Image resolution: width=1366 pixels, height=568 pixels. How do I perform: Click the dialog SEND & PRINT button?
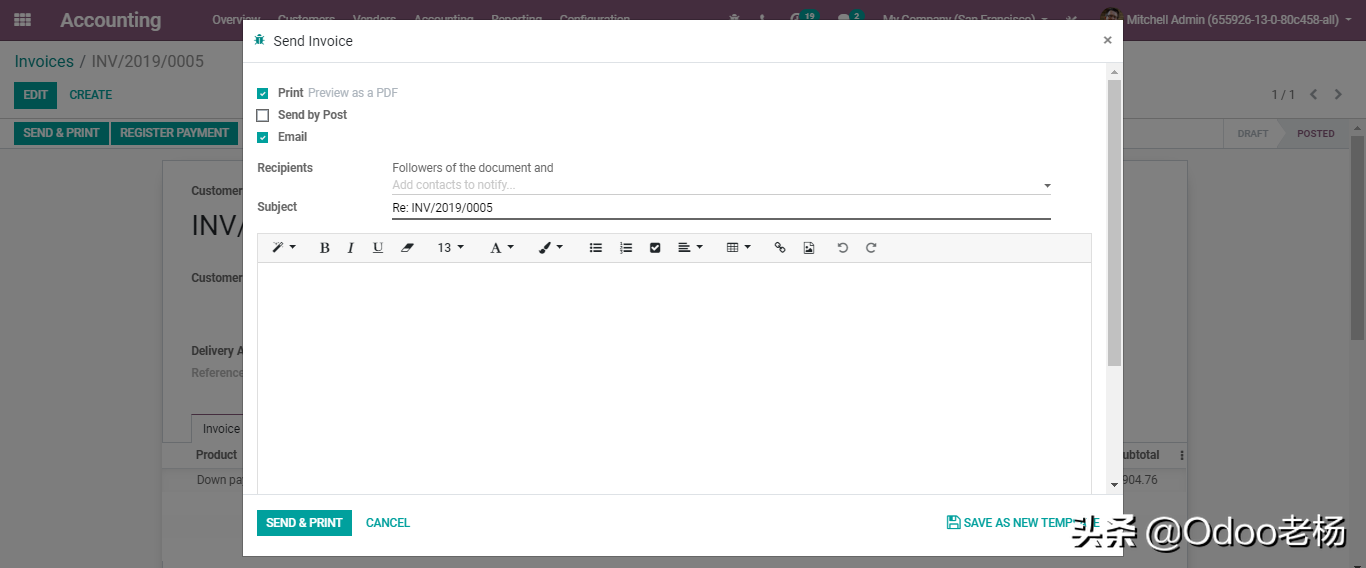pyautogui.click(x=304, y=523)
